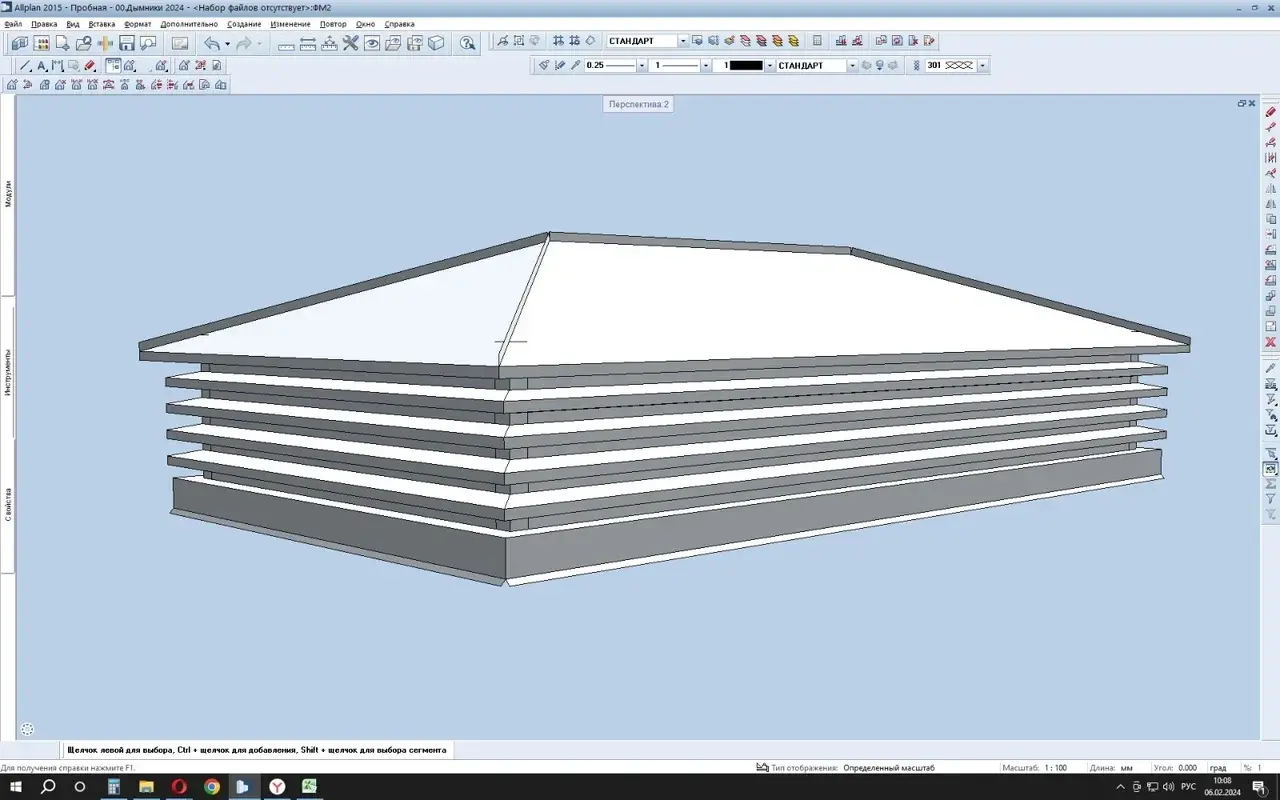This screenshot has height=800, width=1280.
Task: Click the red X delete icon in right toolbar
Action: pyautogui.click(x=1271, y=342)
